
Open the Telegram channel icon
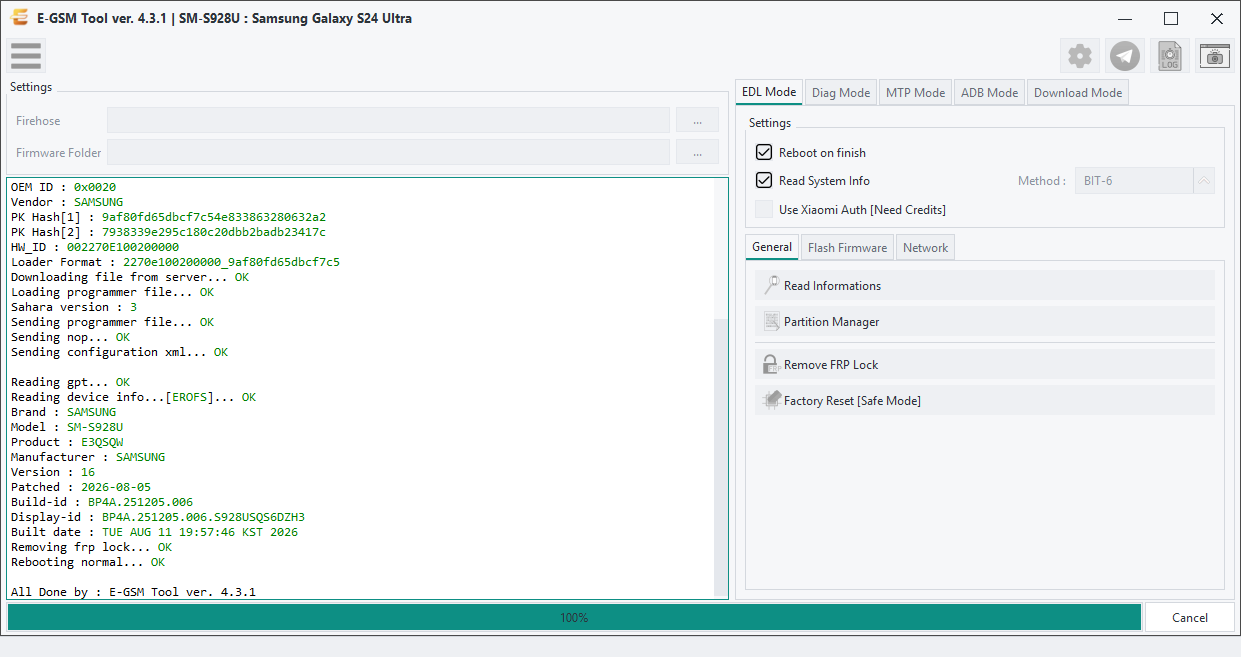tap(1125, 56)
